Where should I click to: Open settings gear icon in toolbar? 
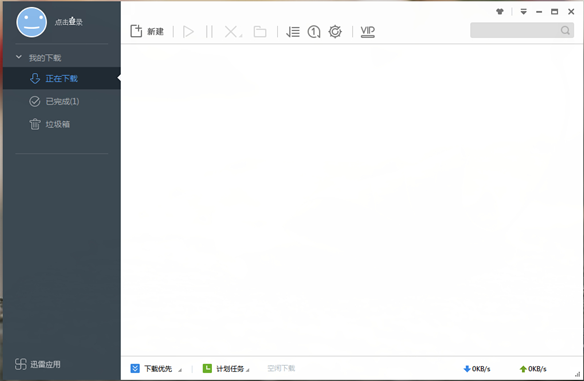pyautogui.click(x=335, y=32)
